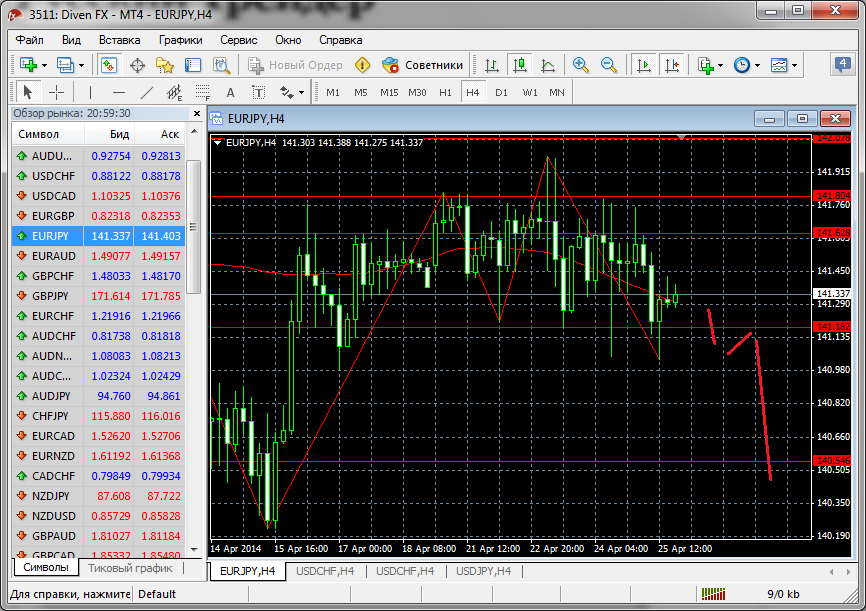This screenshot has height=611, width=866.
Task: Expand New Chart dropdown arrow
Action: click(x=45, y=66)
